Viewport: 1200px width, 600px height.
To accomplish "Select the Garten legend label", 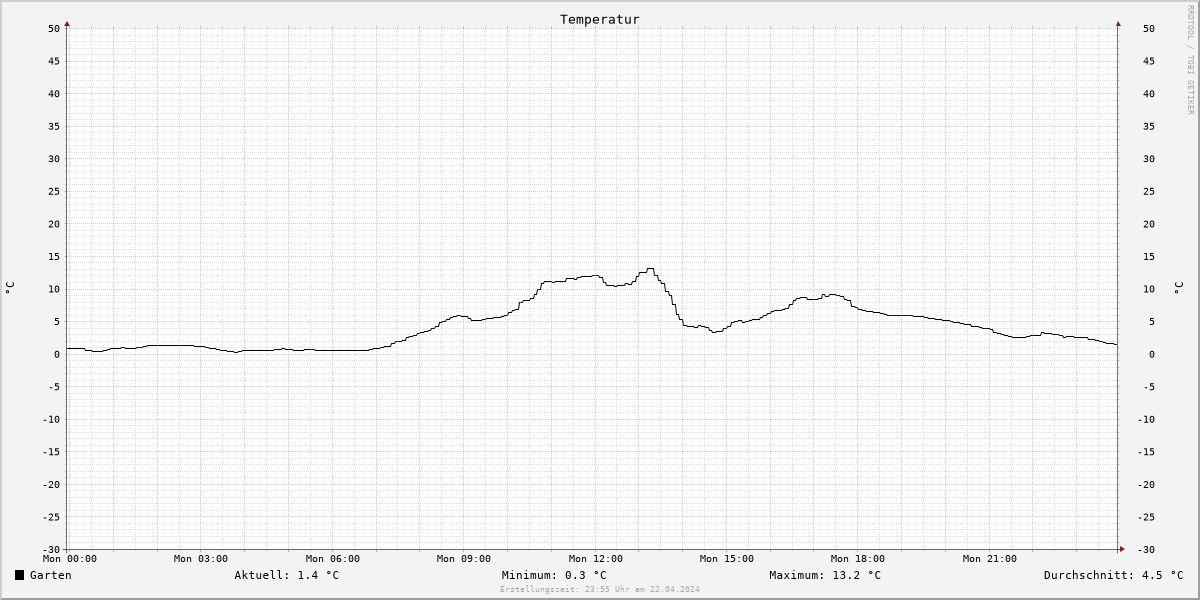I will coord(50,575).
